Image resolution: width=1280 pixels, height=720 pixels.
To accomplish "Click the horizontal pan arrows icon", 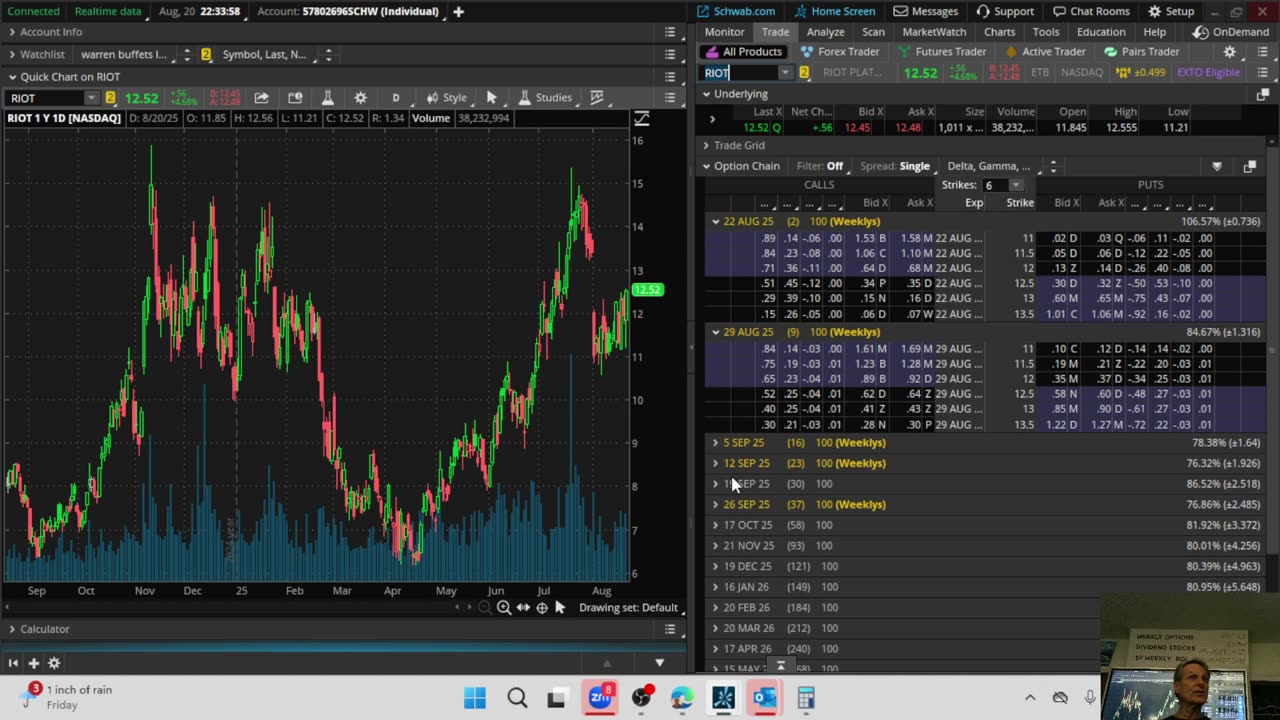I will click(x=523, y=608).
